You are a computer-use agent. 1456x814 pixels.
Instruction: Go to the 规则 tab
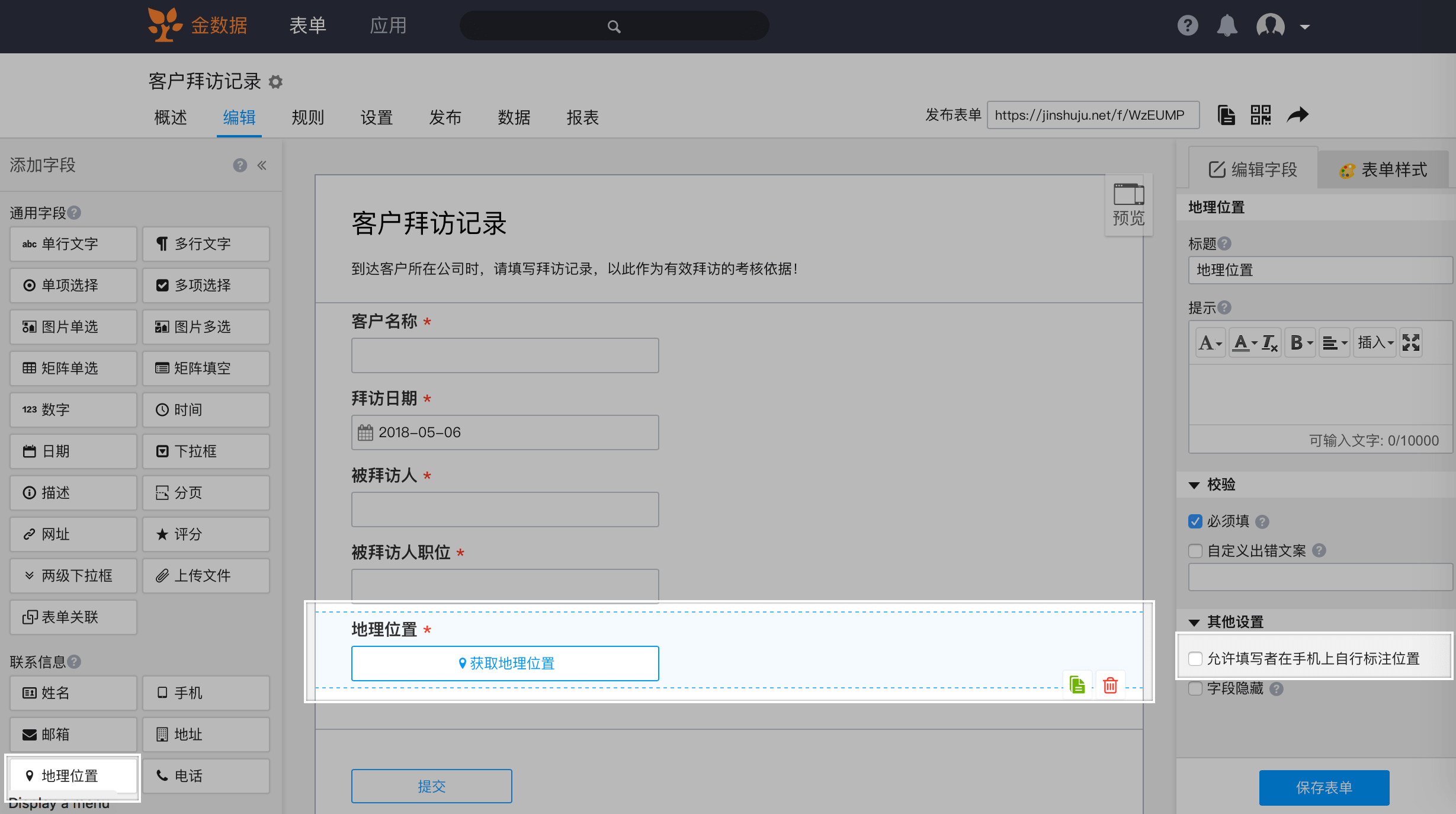(307, 117)
